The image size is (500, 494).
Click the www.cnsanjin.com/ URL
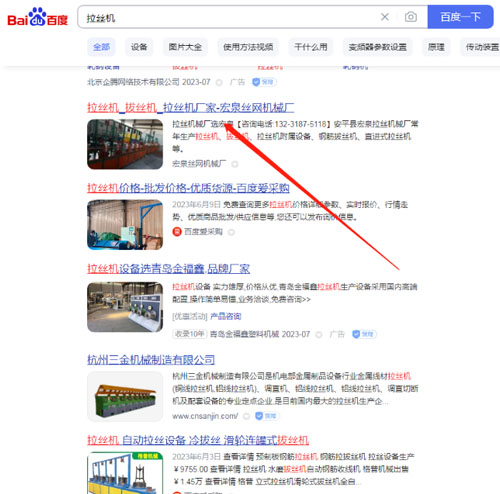point(205,416)
